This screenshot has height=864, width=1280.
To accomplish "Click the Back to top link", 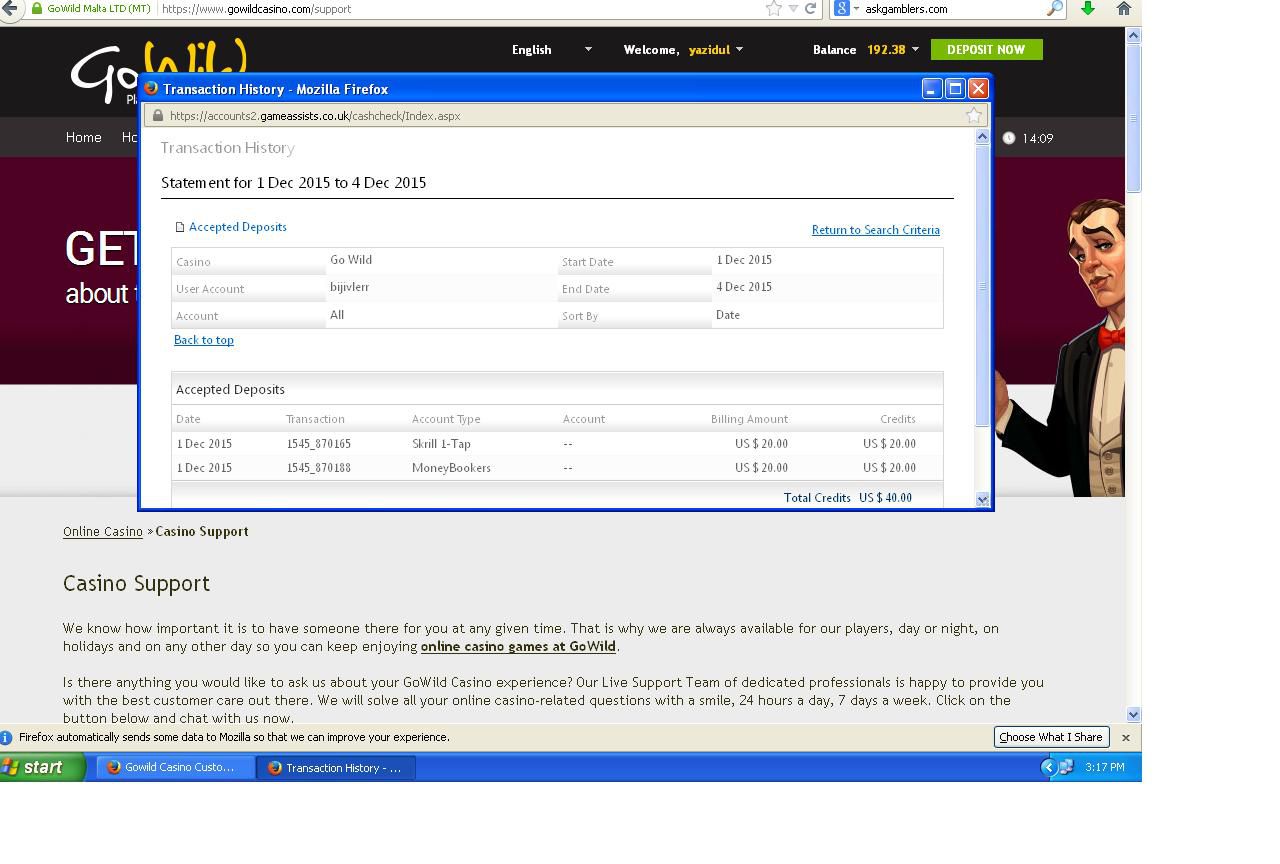I will (x=204, y=340).
